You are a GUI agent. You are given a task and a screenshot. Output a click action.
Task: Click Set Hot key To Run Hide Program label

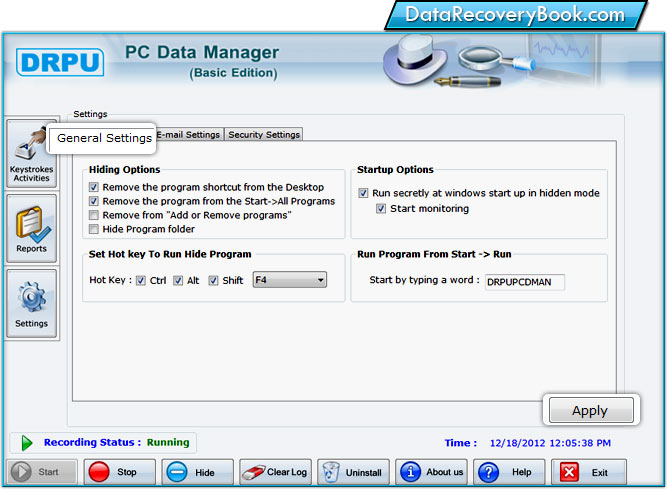(170, 254)
